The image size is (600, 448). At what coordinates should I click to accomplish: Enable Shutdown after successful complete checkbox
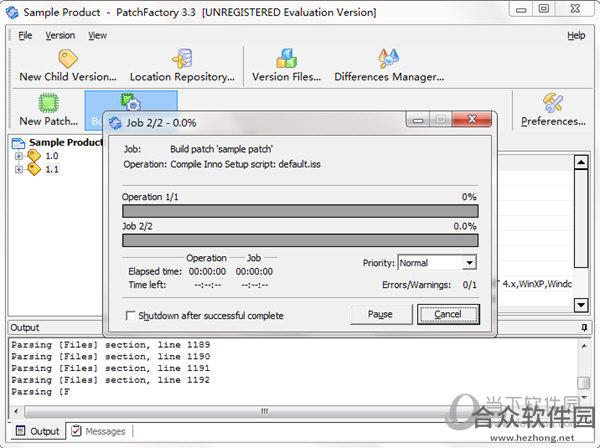tap(130, 316)
